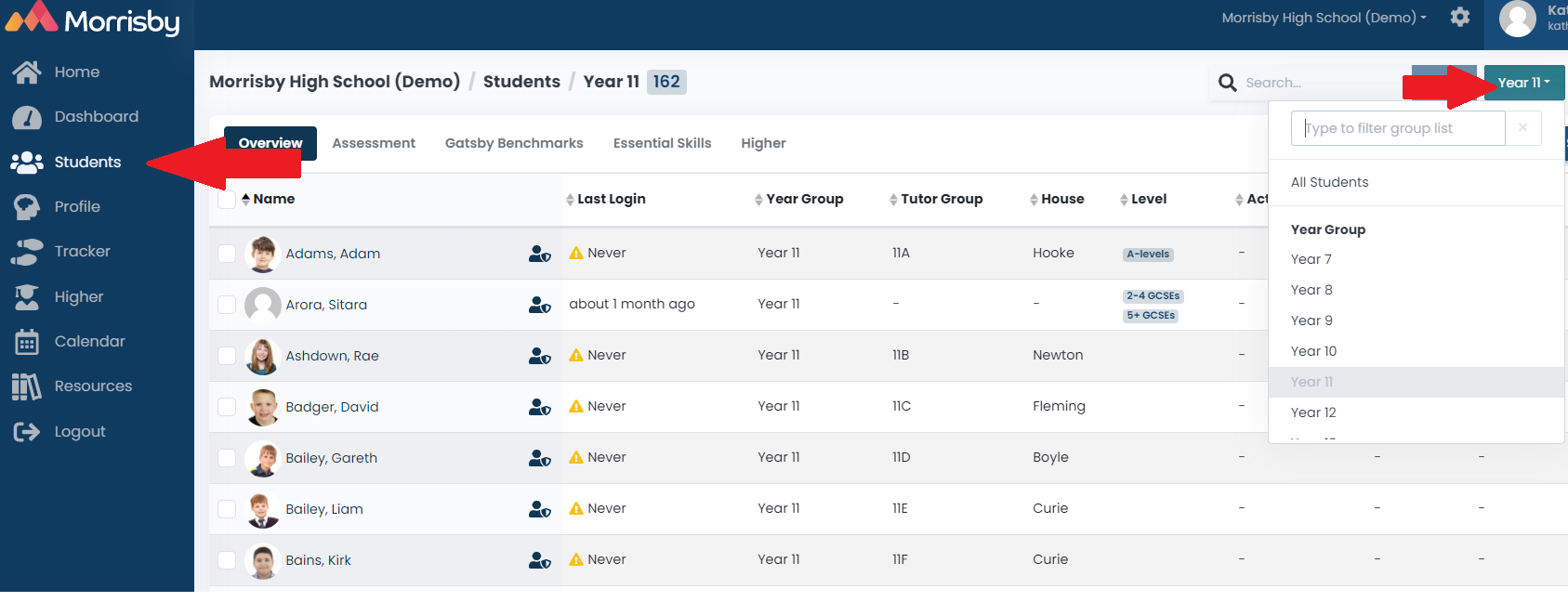Switch to Essential Skills tab
Viewport: 1568px width, 602px height.
pos(662,143)
